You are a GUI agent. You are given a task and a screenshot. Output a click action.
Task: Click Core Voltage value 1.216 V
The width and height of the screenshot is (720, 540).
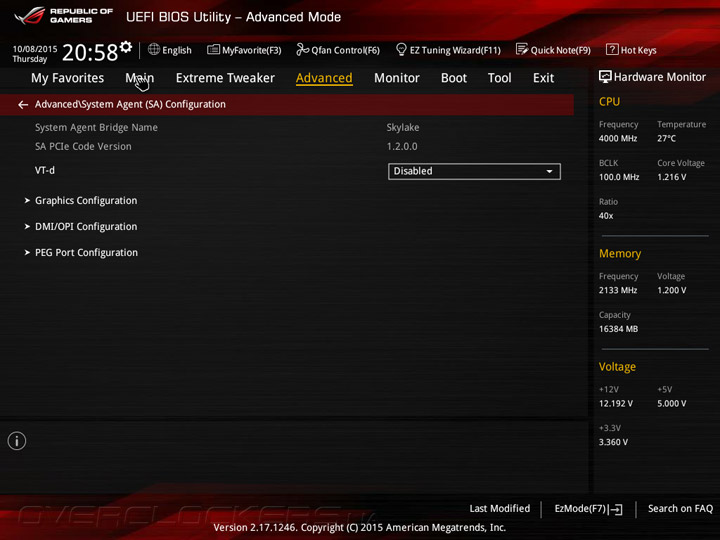point(672,177)
